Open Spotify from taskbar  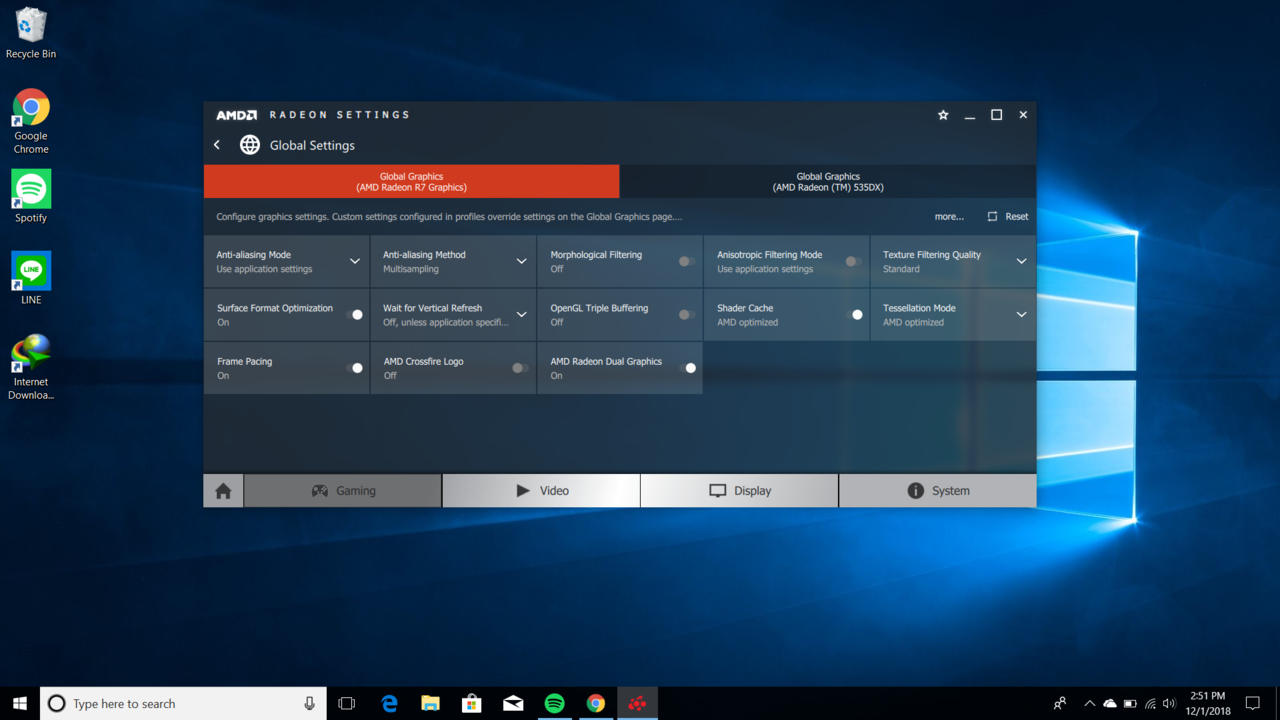554,704
